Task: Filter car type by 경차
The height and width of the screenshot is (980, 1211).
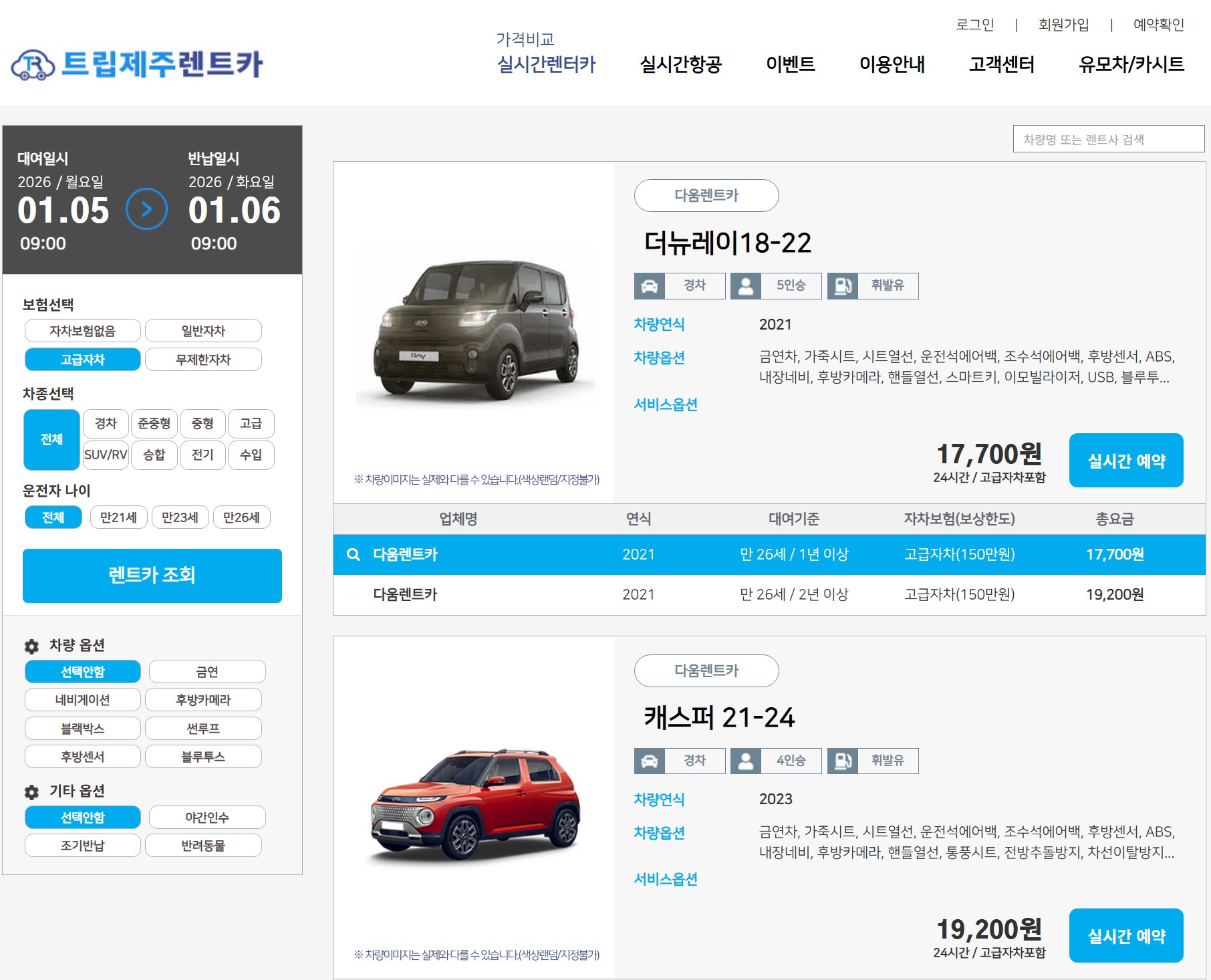Action: point(106,424)
